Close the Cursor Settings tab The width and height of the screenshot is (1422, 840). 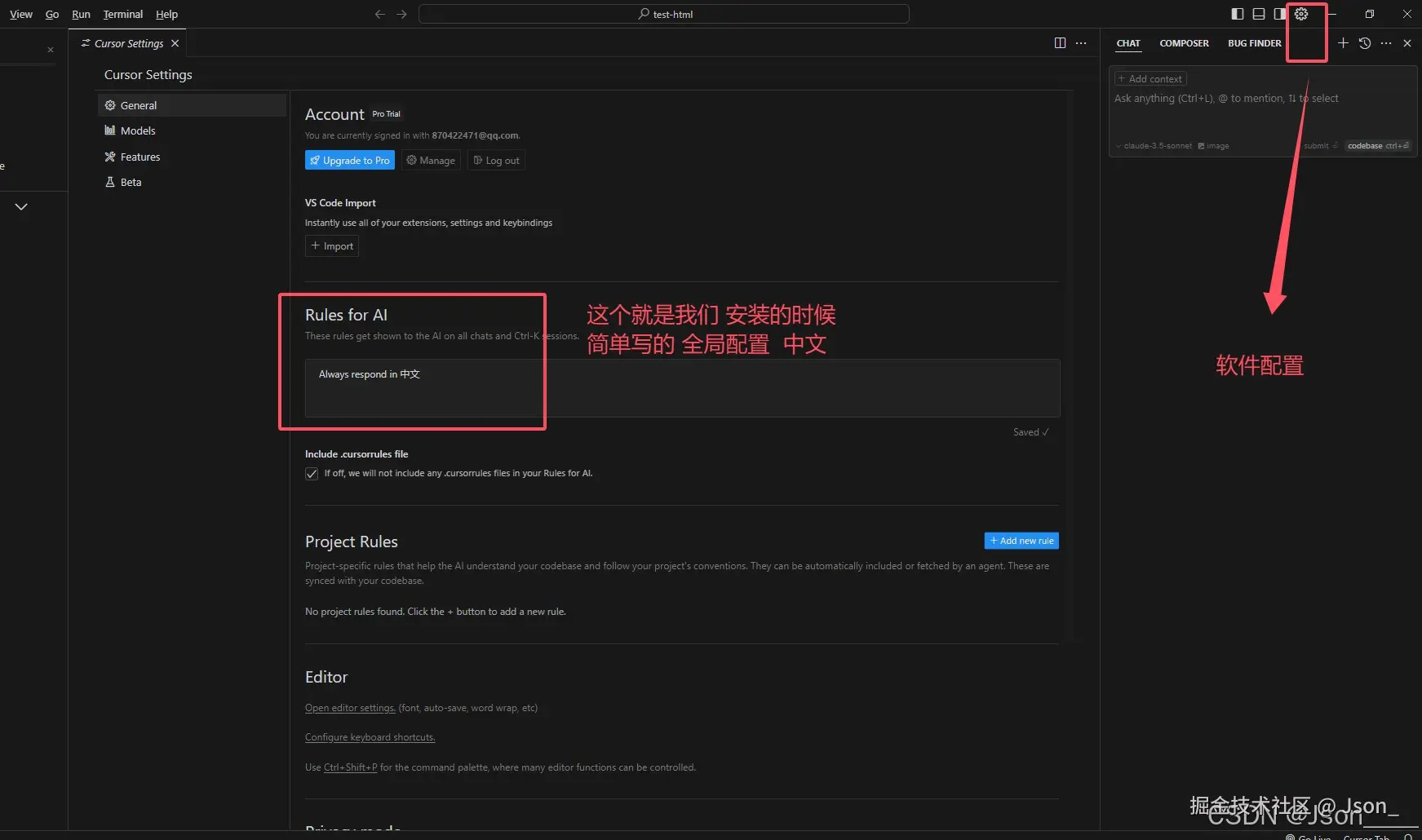[175, 43]
